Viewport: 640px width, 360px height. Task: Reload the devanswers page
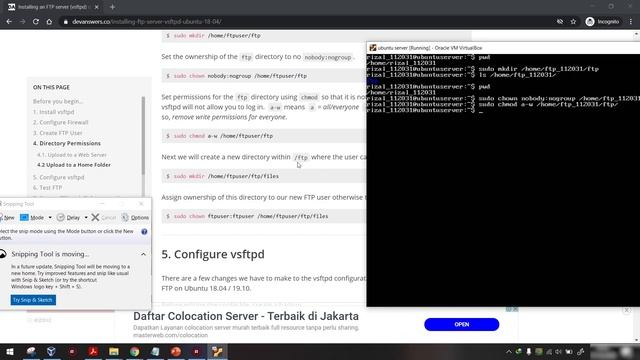36,22
